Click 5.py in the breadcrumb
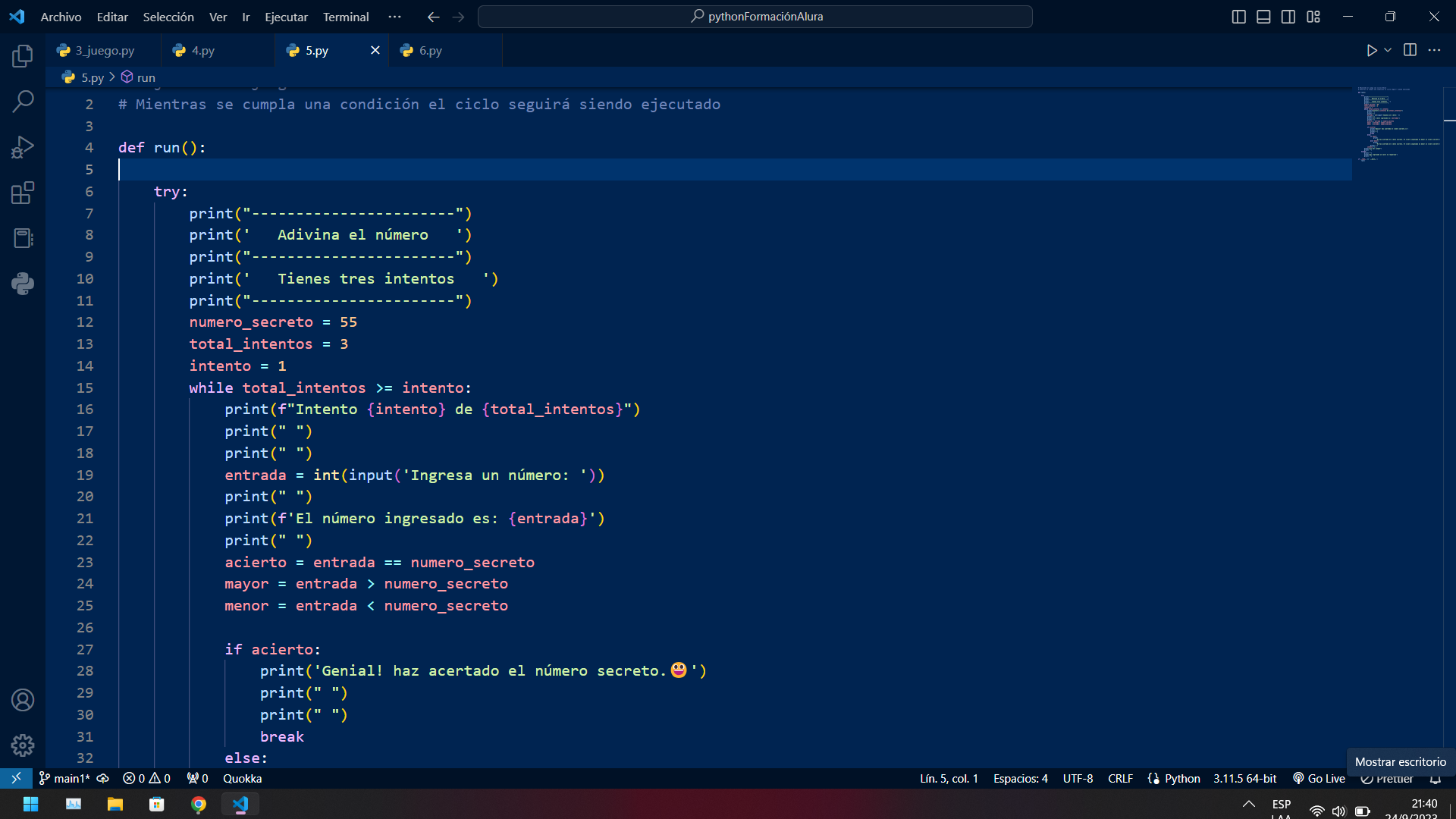Viewport: 1456px width, 819px height. coord(93,77)
